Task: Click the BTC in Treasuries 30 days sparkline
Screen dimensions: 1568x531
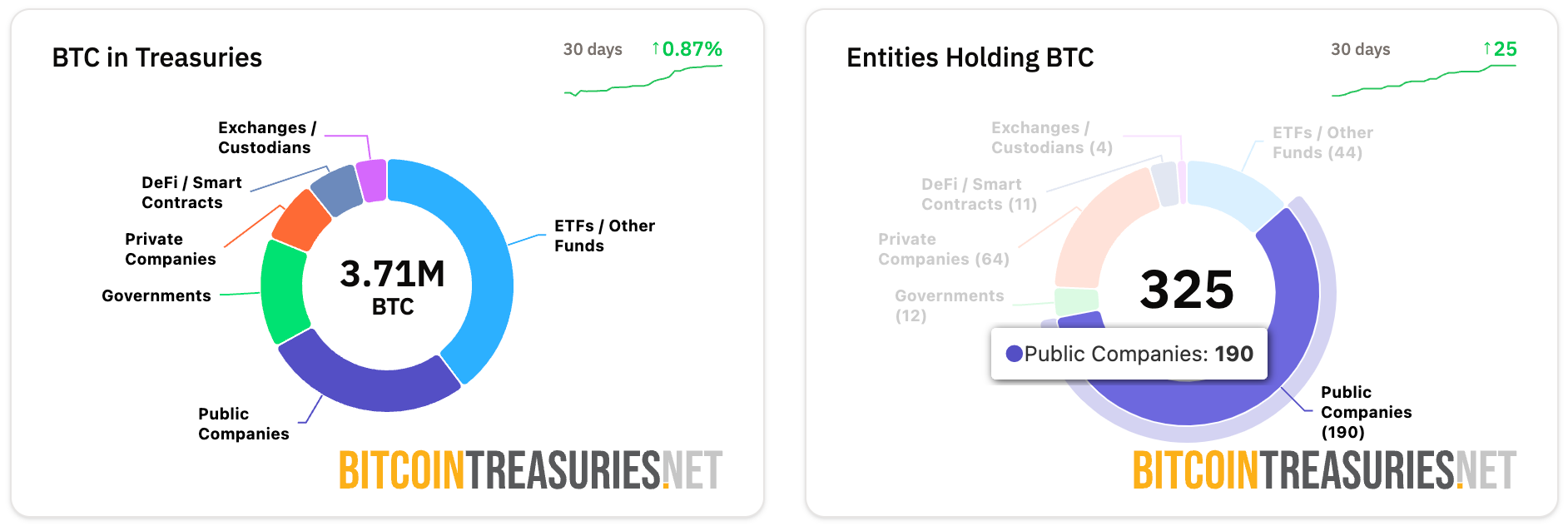Action: coord(643,80)
